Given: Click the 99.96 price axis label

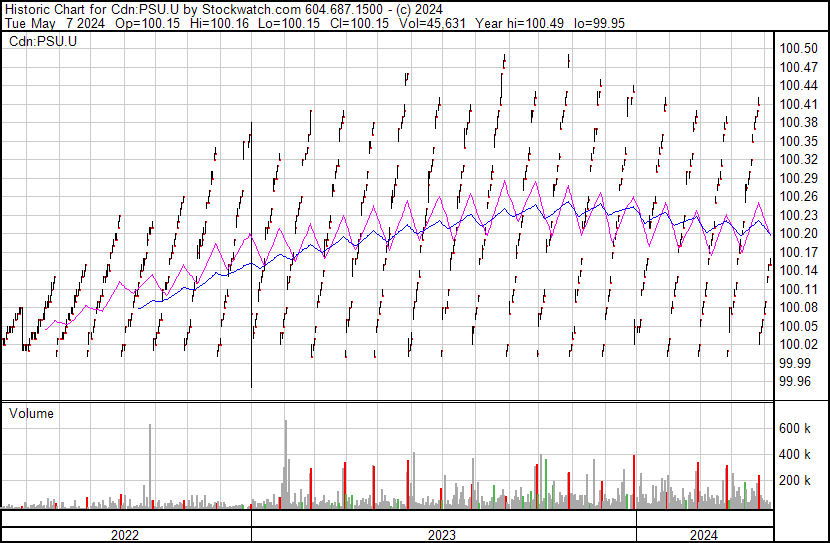Looking at the screenshot, I should 795,382.
